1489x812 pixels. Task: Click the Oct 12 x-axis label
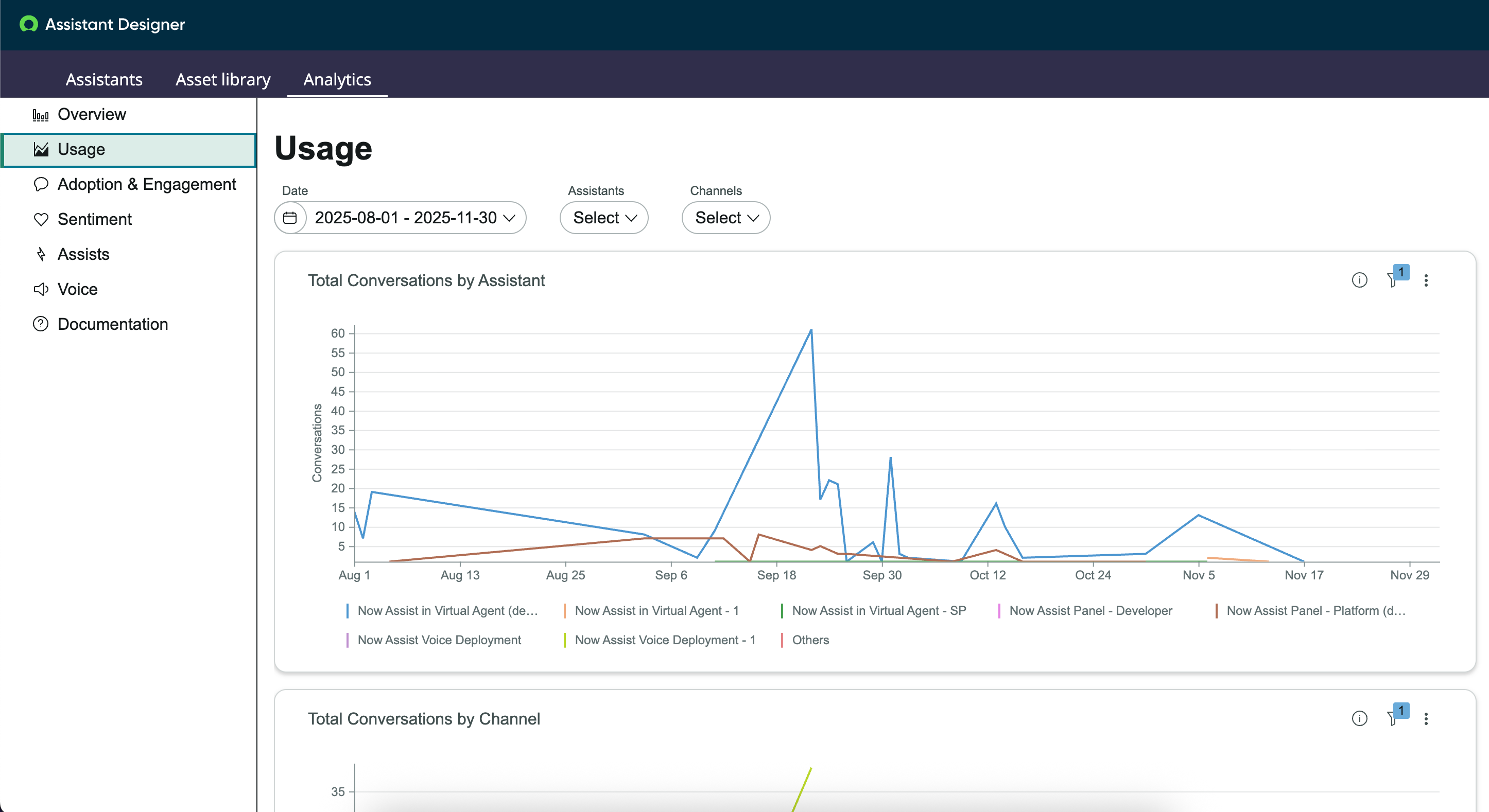click(988, 575)
